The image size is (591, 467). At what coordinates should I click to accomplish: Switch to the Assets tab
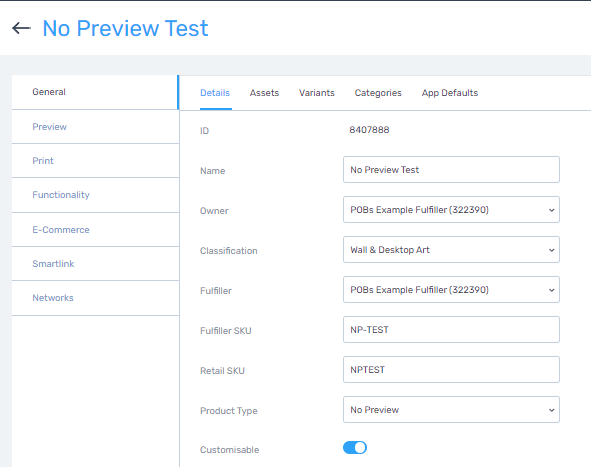point(264,93)
